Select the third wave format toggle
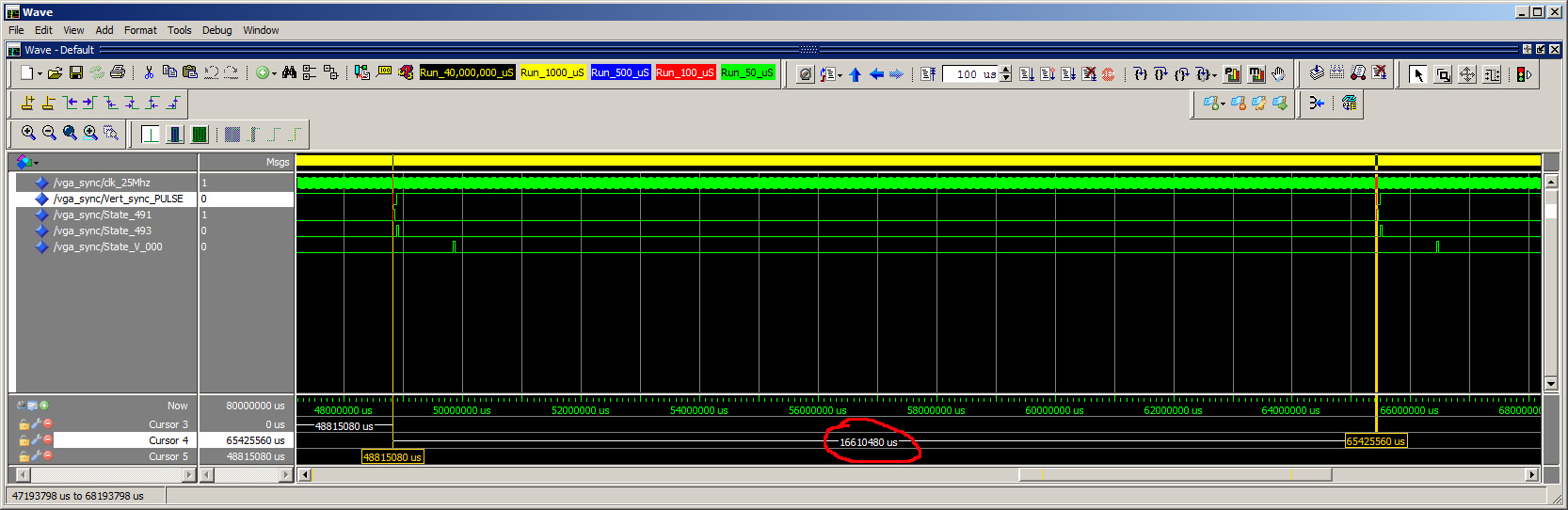This screenshot has height=510, width=1568. (200, 135)
